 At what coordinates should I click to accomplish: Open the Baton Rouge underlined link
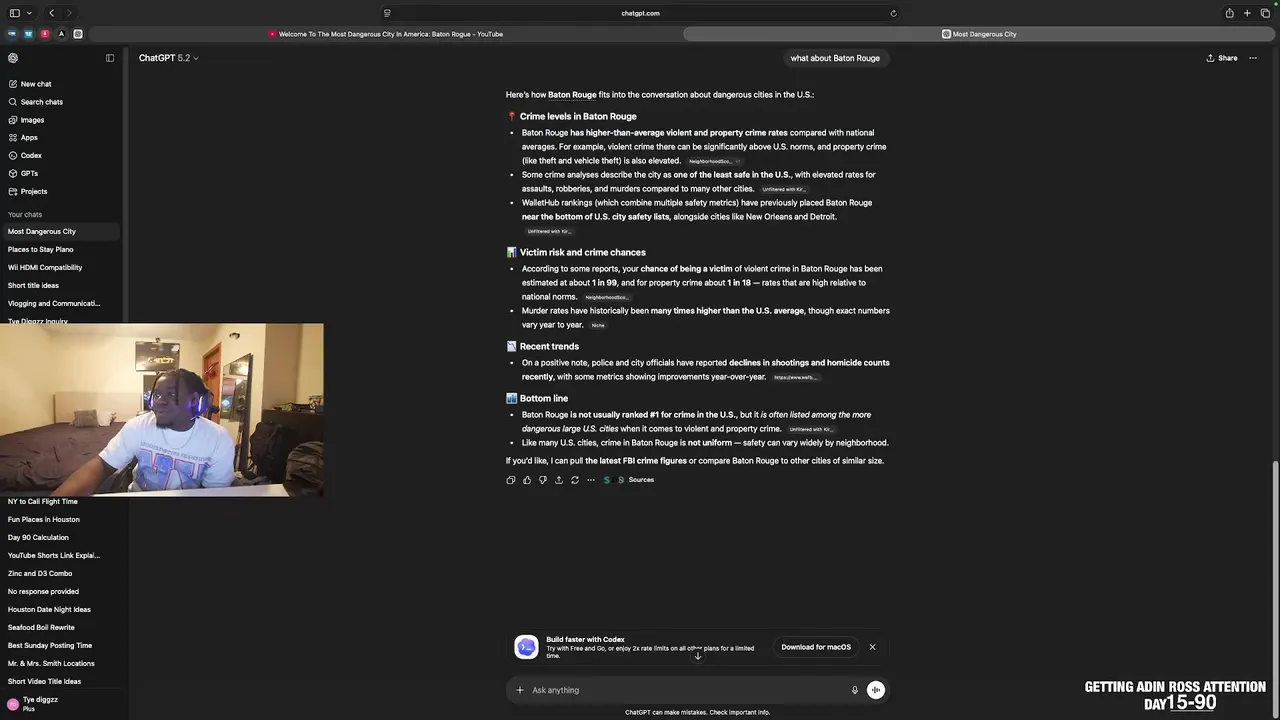tap(572, 95)
